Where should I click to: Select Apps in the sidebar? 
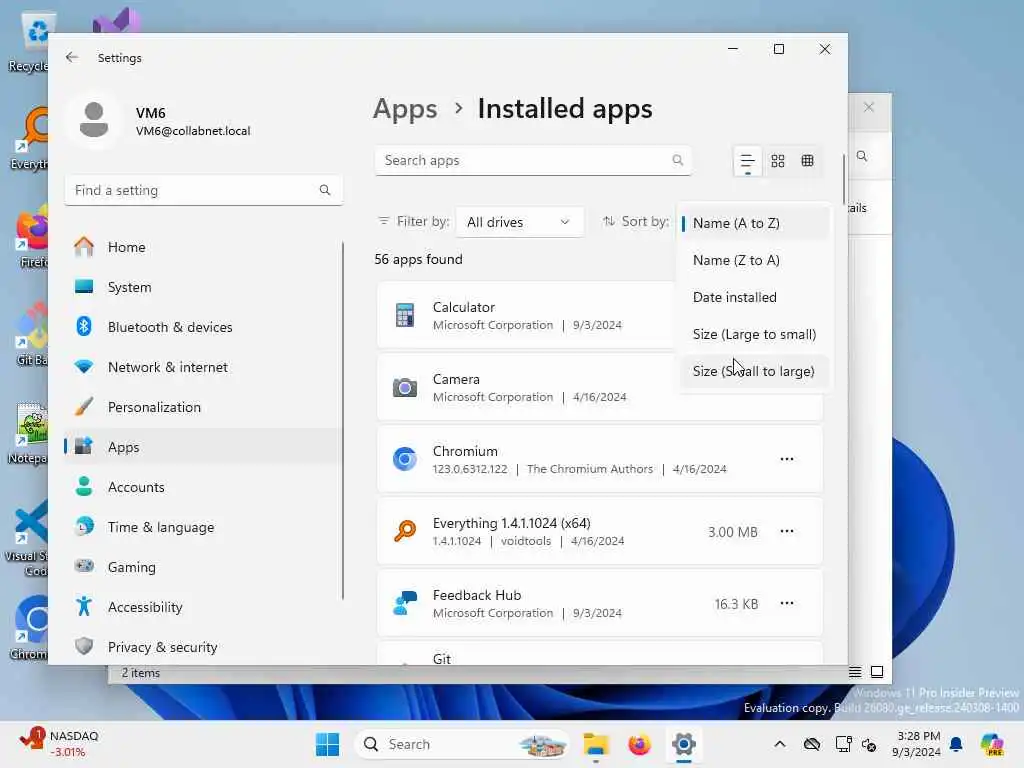tap(202, 447)
